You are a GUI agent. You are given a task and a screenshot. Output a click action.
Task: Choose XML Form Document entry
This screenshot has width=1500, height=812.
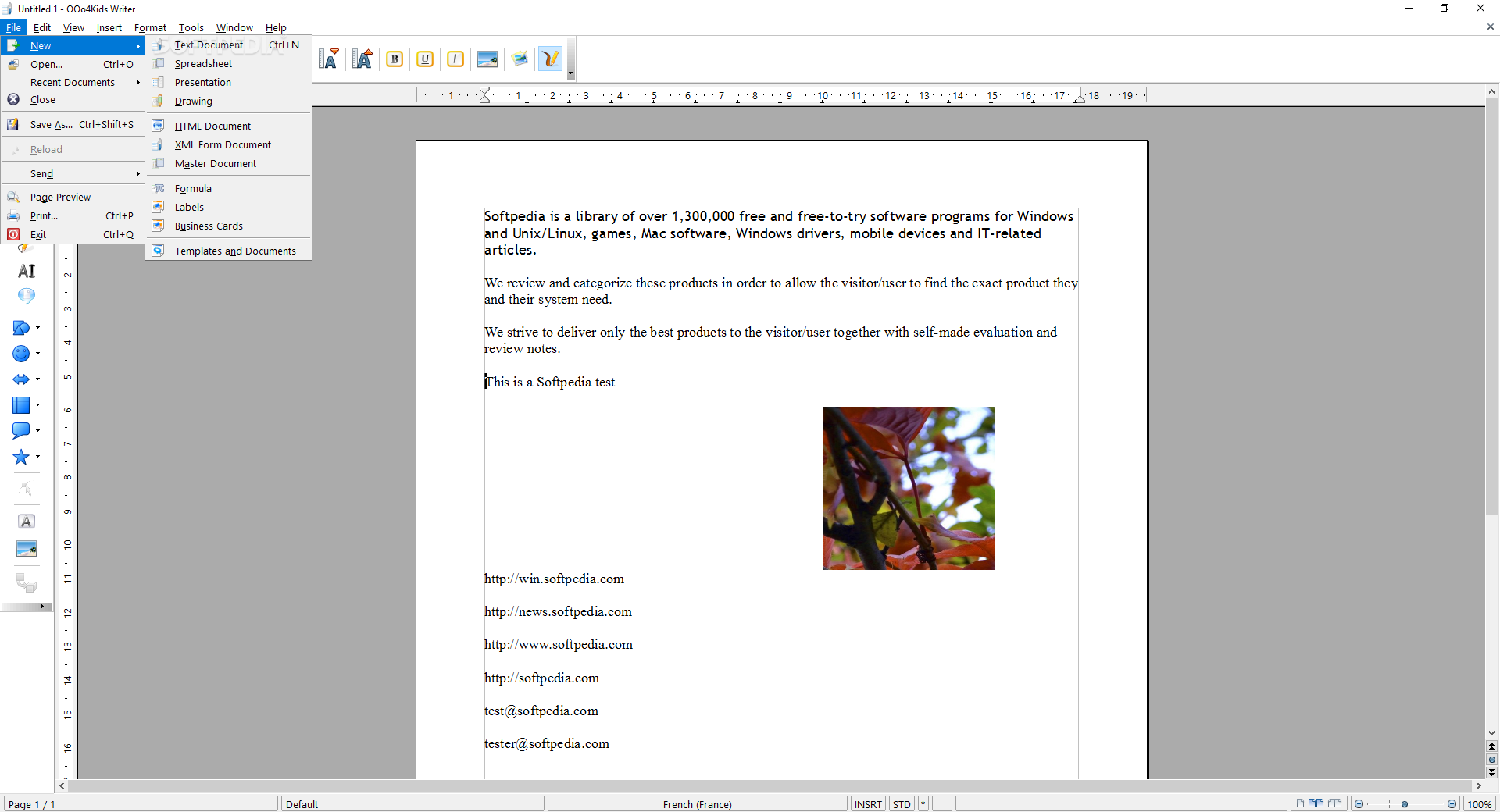pos(228,145)
